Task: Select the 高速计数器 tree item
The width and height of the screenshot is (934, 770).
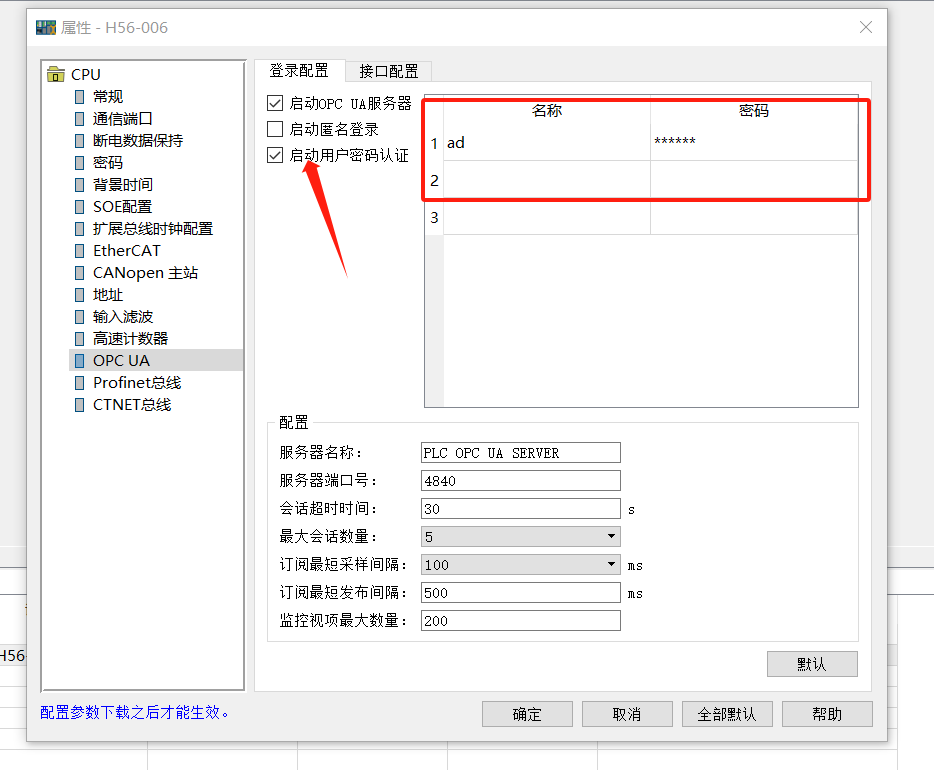Action: click(x=130, y=339)
